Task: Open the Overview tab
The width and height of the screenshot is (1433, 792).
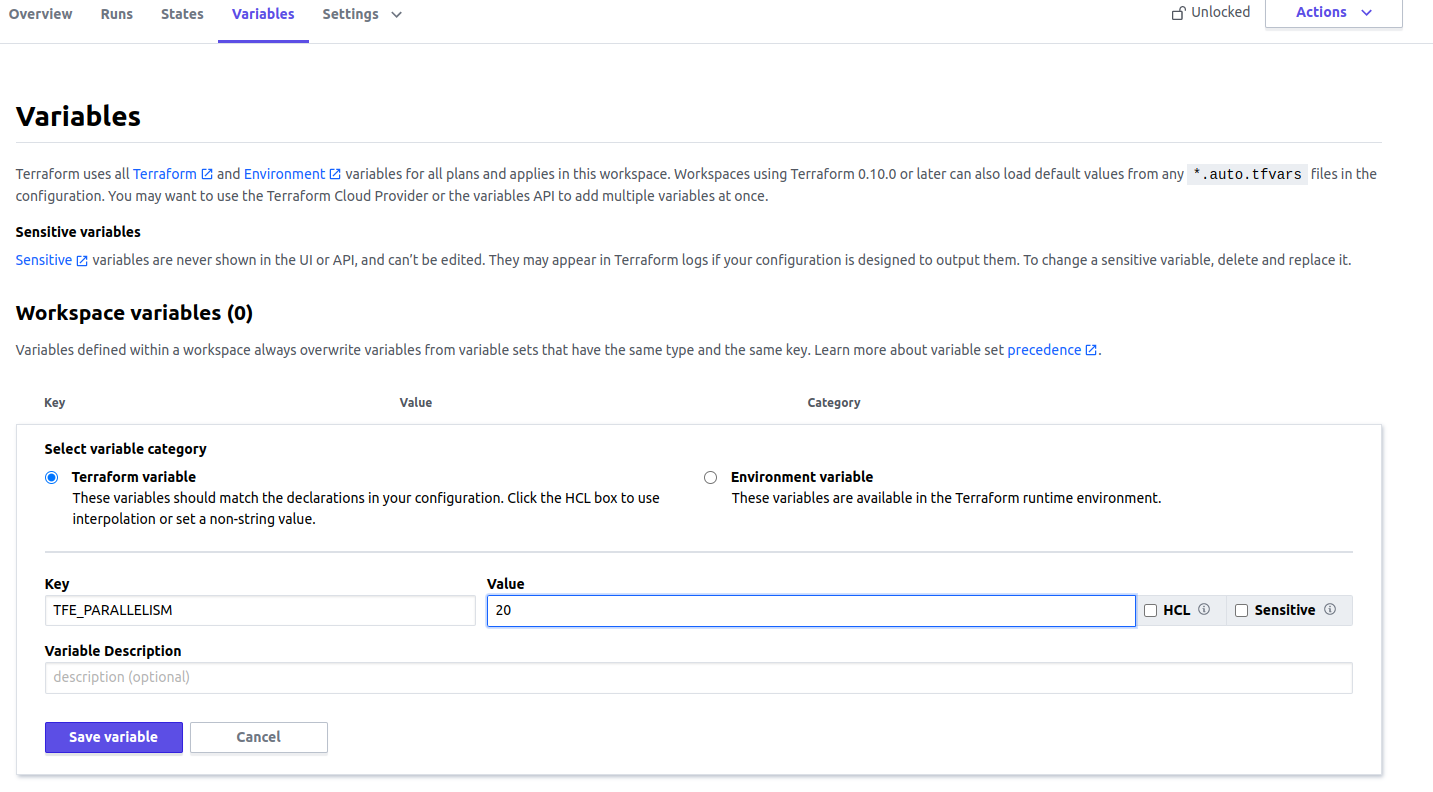Action: tap(40, 14)
